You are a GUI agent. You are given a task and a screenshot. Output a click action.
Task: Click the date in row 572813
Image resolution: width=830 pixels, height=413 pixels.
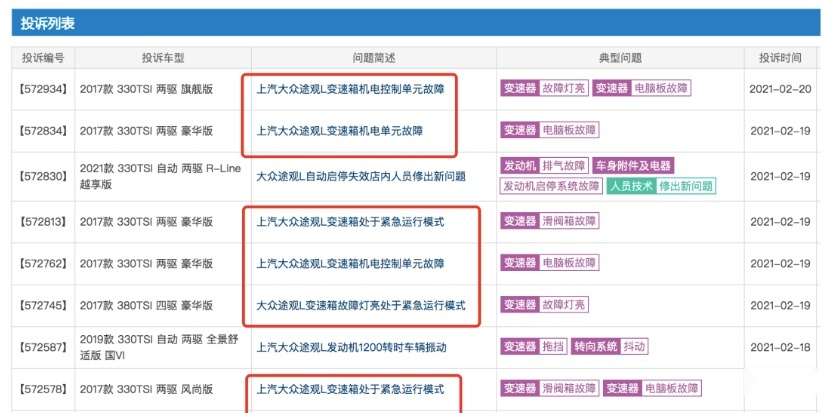(780, 221)
